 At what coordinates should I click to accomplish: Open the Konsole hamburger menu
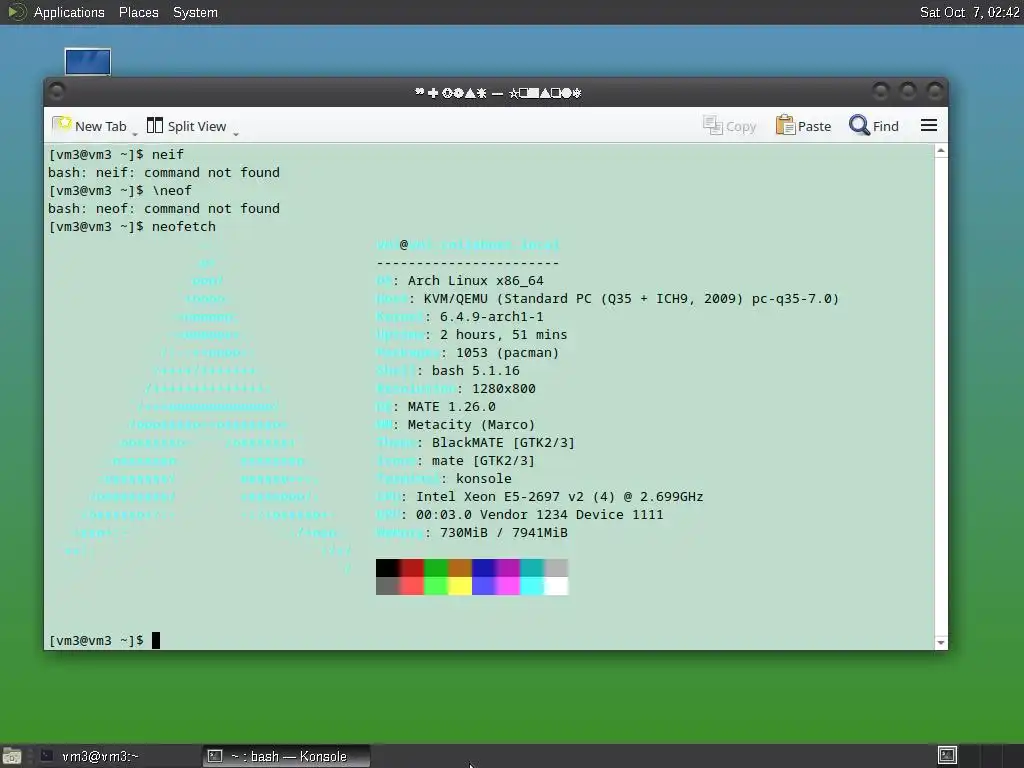929,125
